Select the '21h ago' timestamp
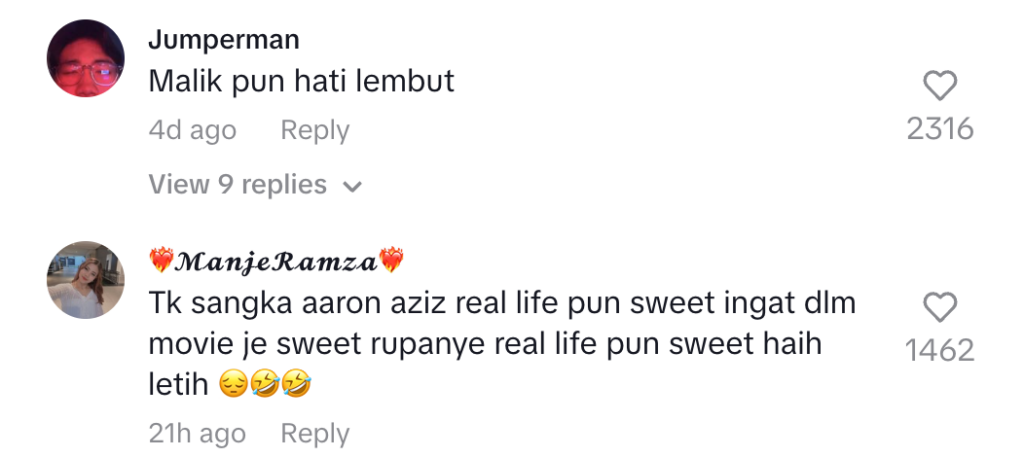This screenshot has height=457, width=1024. [x=197, y=433]
